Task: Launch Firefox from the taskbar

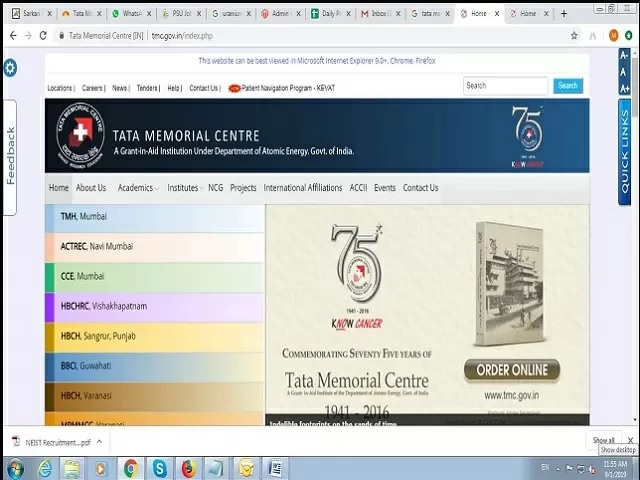Action: point(188,468)
